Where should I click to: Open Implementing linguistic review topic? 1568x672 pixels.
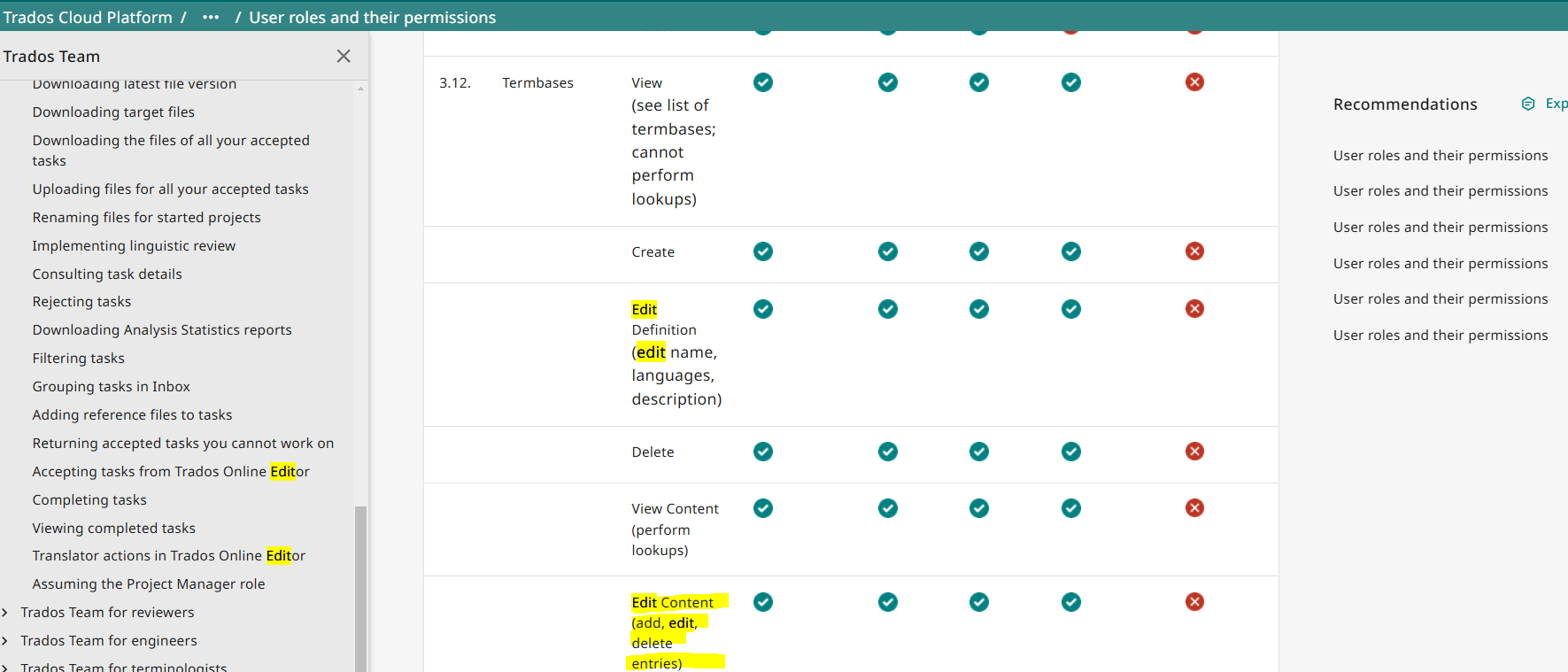(x=134, y=246)
